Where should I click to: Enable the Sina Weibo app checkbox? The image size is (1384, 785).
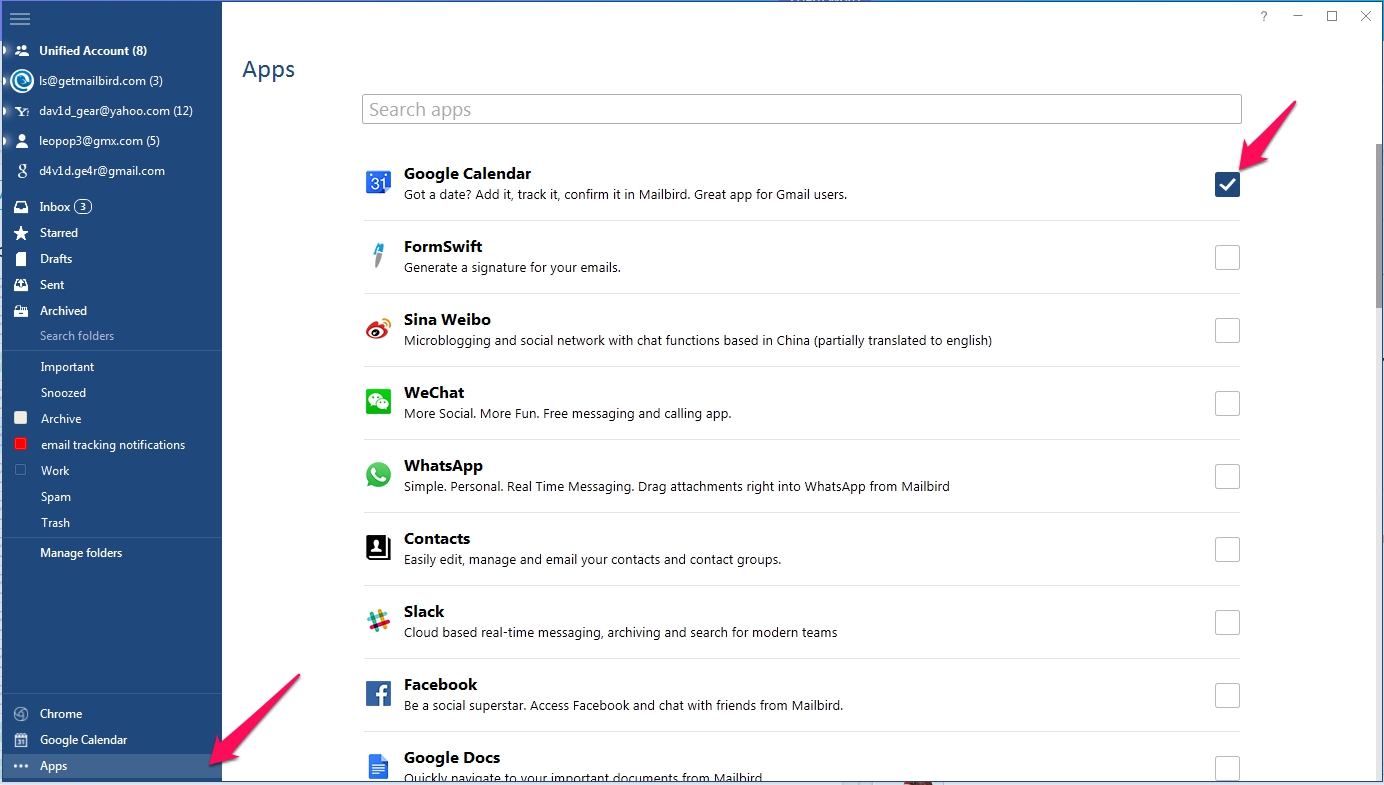pos(1227,330)
